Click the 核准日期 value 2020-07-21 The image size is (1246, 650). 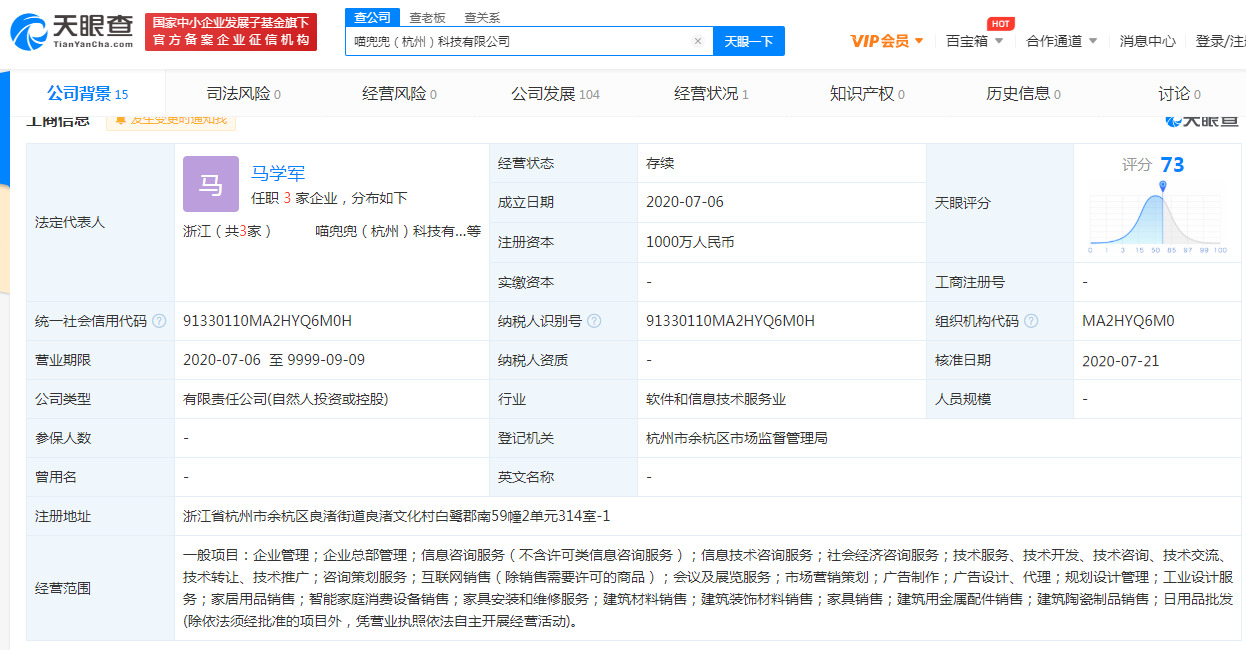coord(1121,360)
